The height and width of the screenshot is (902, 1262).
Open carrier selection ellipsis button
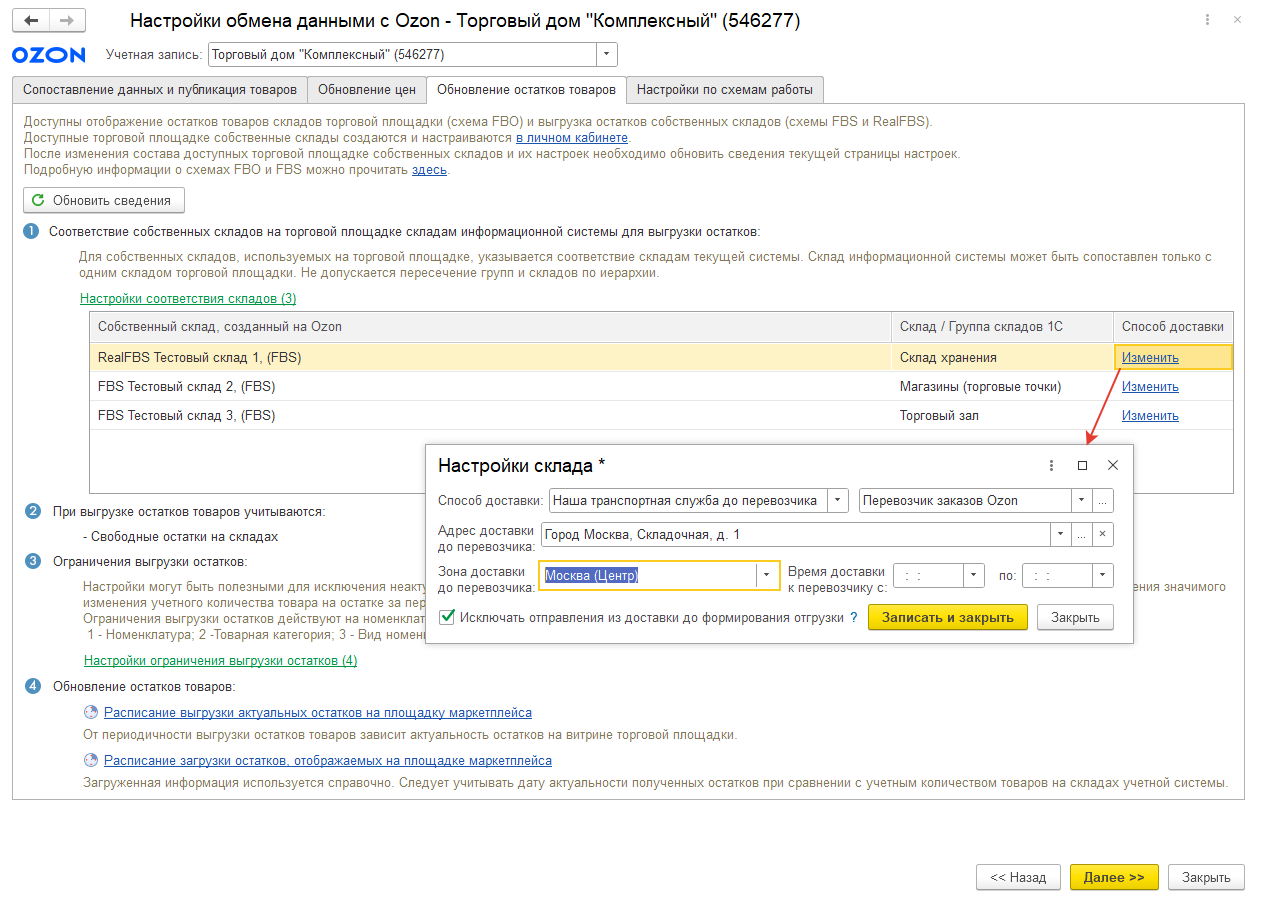point(1102,501)
